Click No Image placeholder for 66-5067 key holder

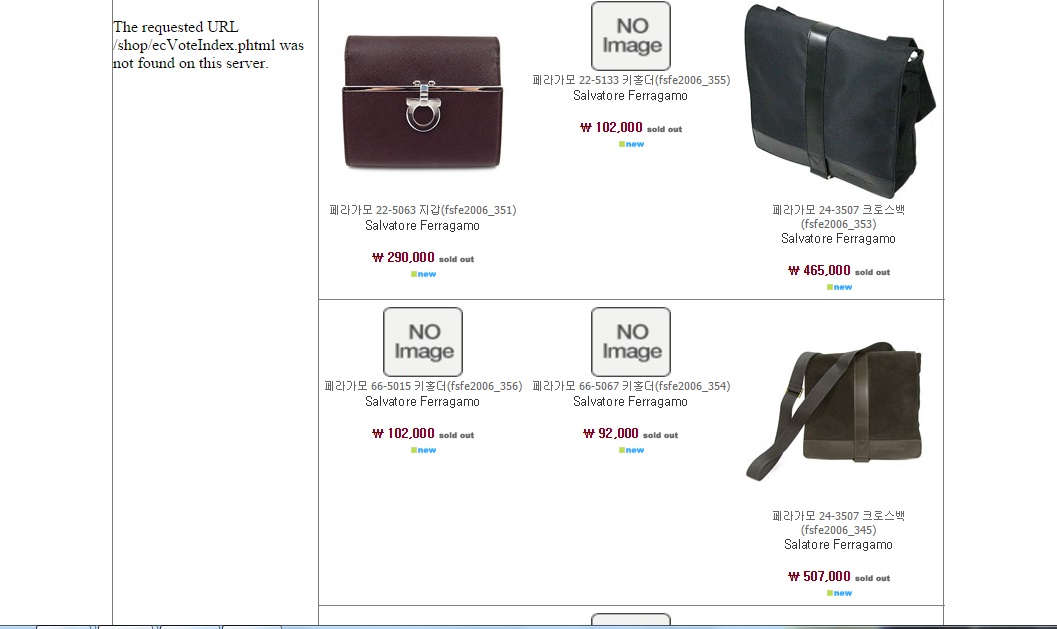coord(631,342)
